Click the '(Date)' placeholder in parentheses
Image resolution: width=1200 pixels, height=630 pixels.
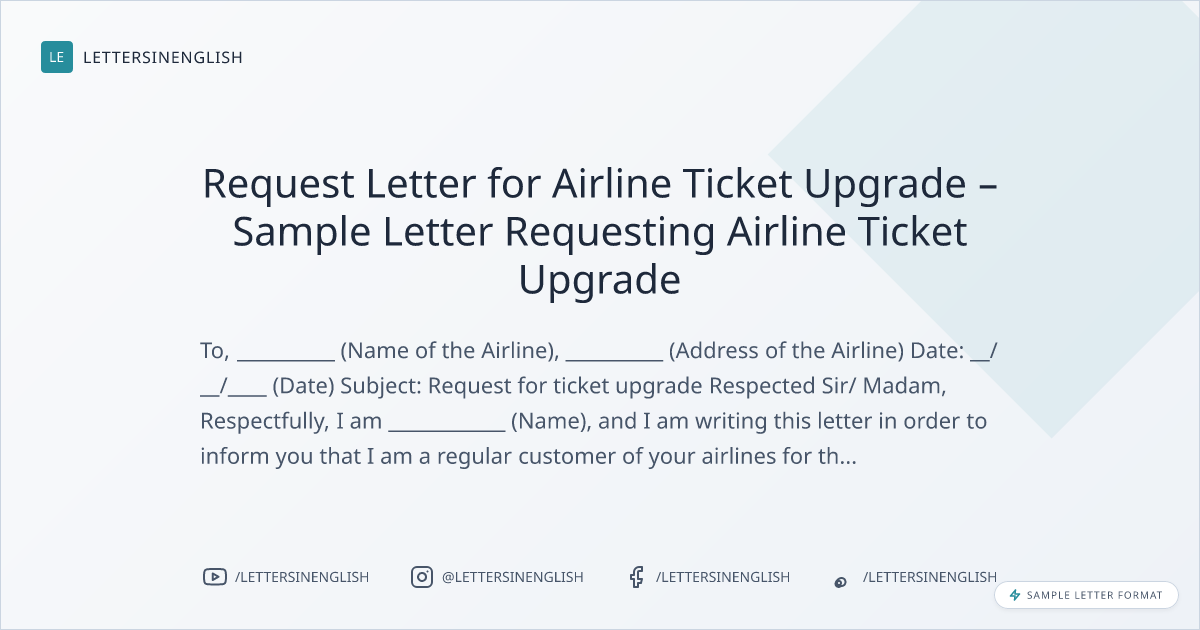point(297,386)
